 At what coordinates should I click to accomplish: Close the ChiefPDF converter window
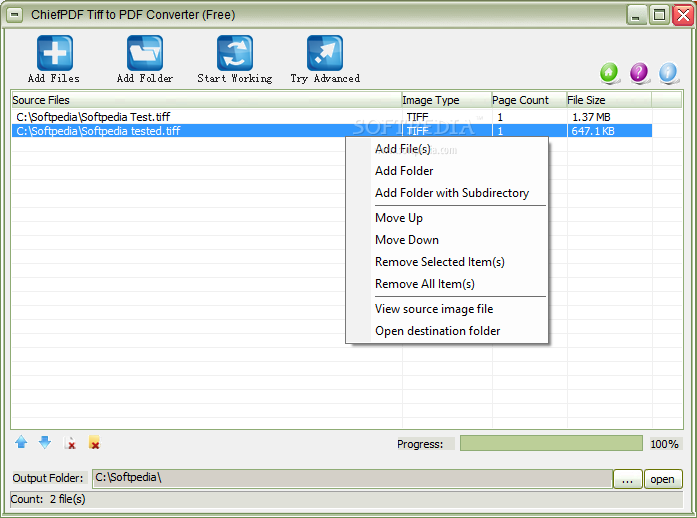[683, 15]
